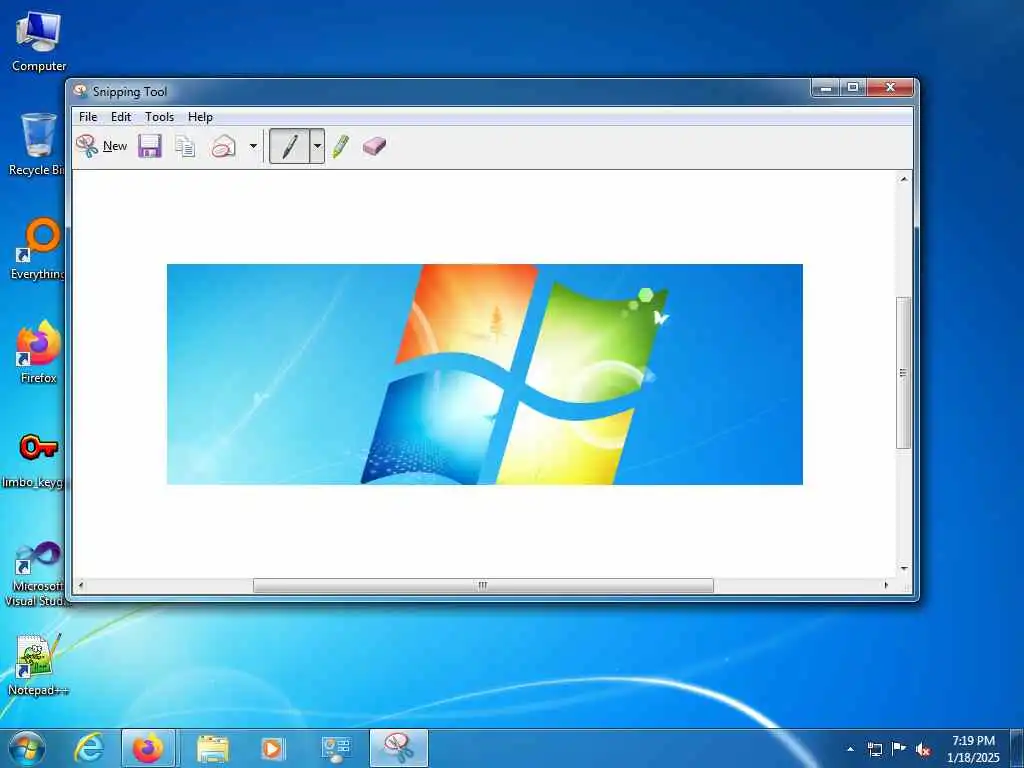Maximize the Snipping Tool window

point(853,88)
